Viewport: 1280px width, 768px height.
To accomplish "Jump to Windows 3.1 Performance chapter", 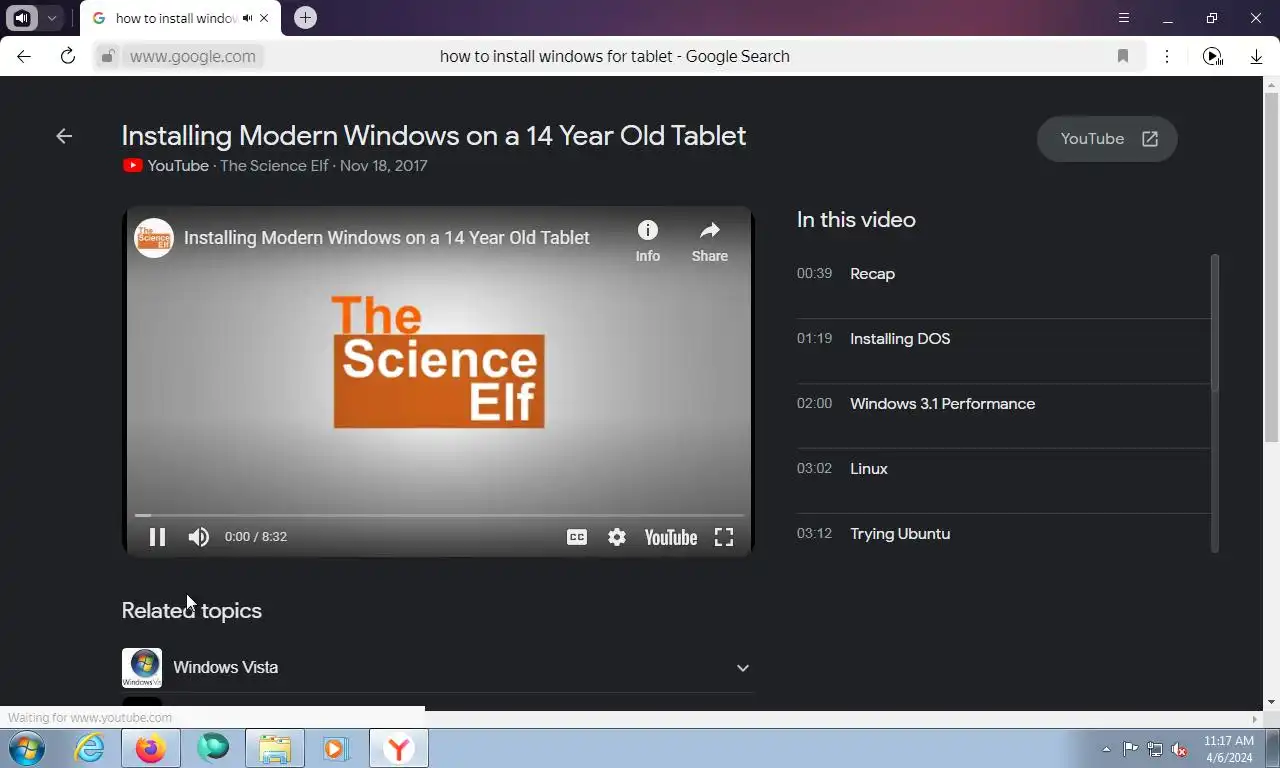I will [x=1003, y=404].
